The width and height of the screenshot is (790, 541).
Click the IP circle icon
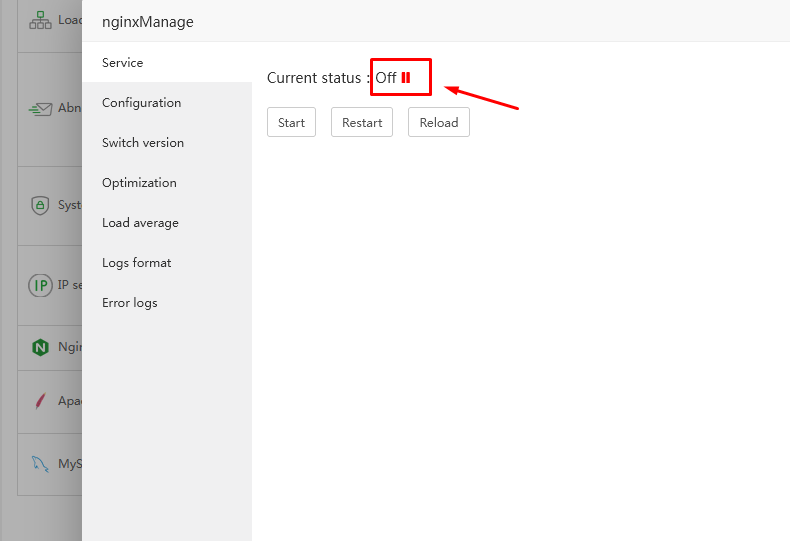[x=40, y=285]
